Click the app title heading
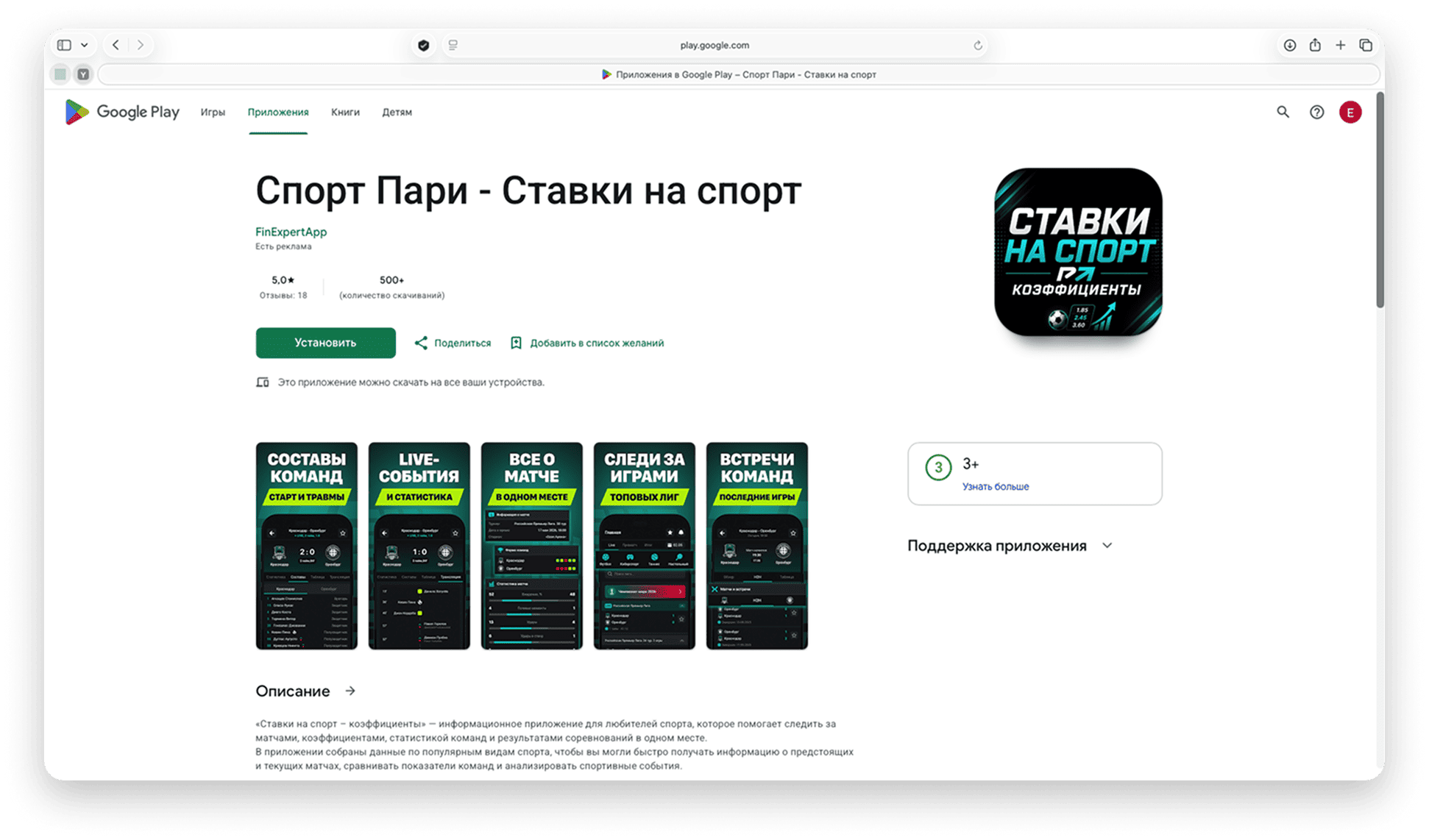This screenshot has height=840, width=1429. pos(528,191)
